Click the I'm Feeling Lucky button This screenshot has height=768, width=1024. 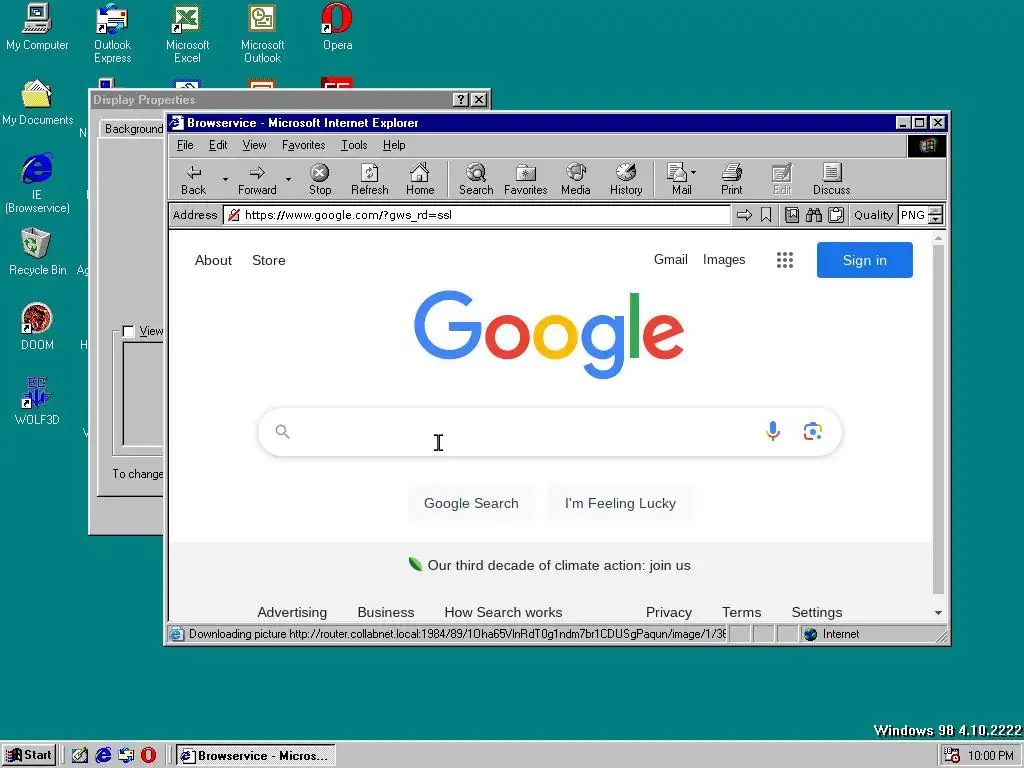click(620, 504)
